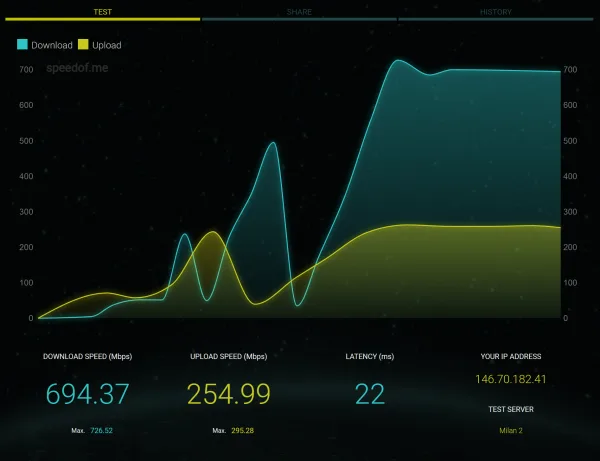Click the max download value 726.52
Viewport: 600px width, 461px height.
pos(101,430)
